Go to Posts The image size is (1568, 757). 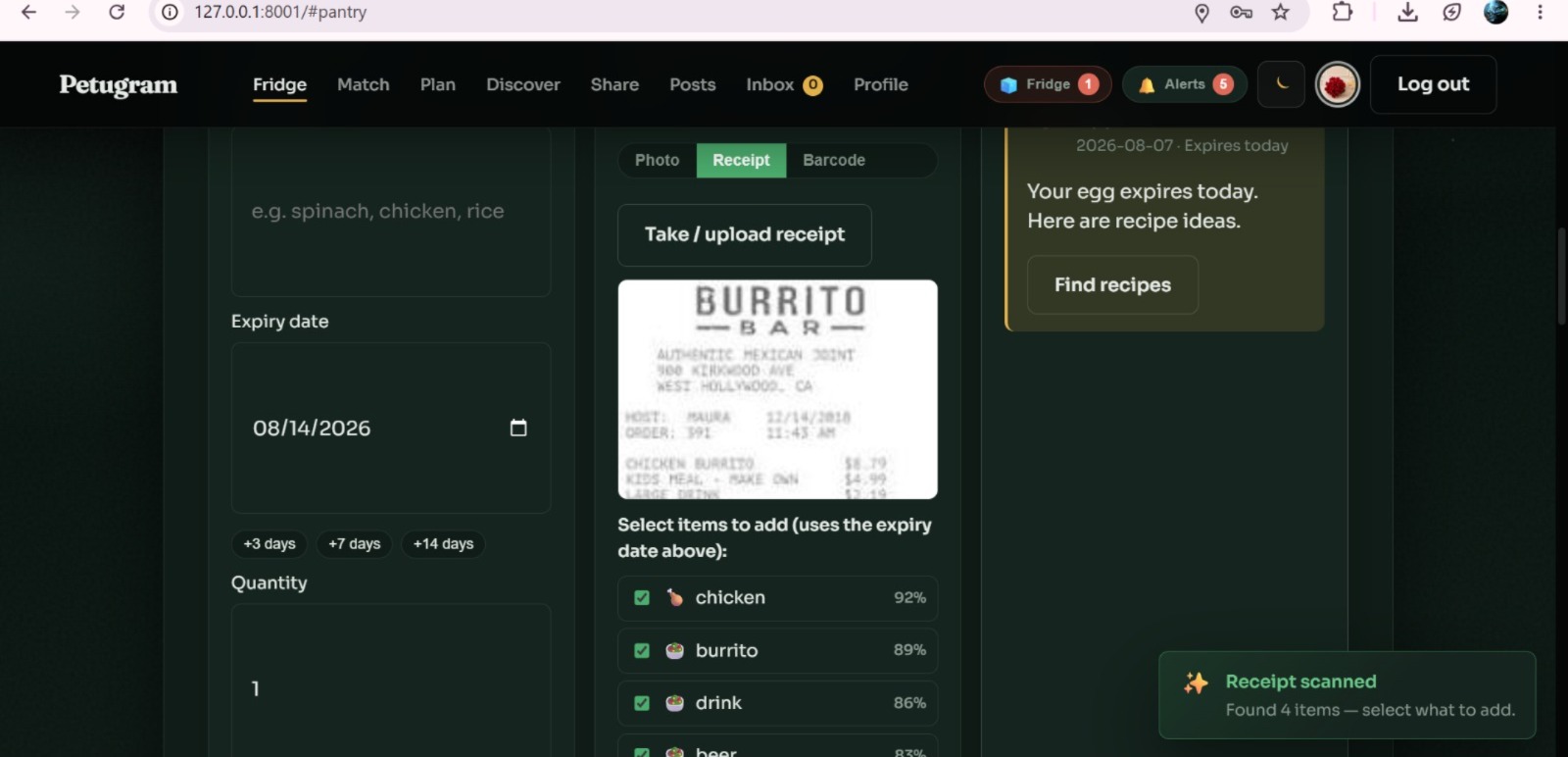[x=693, y=85]
